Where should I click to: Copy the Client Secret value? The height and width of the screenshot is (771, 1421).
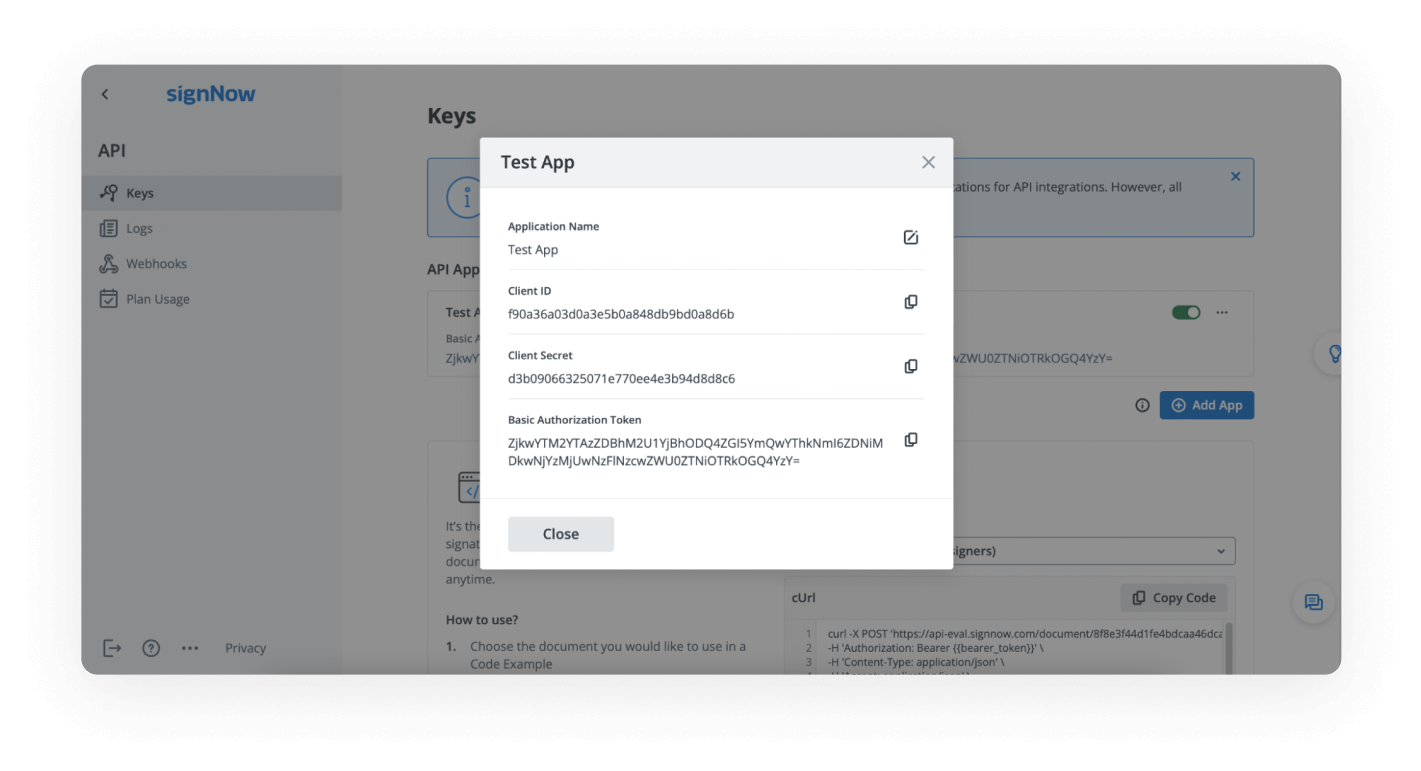click(x=910, y=367)
